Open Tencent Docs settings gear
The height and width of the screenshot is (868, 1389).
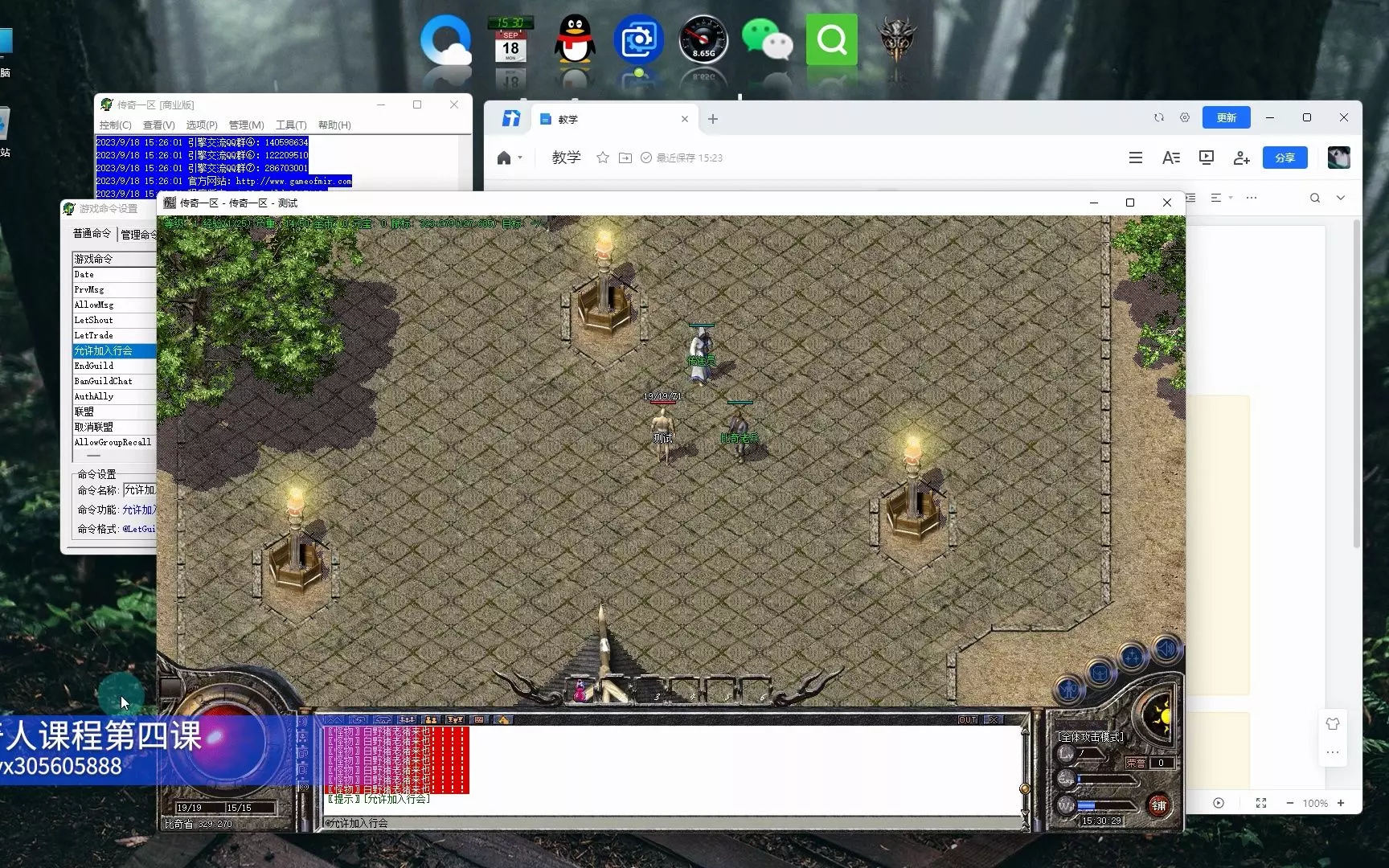point(1185,117)
